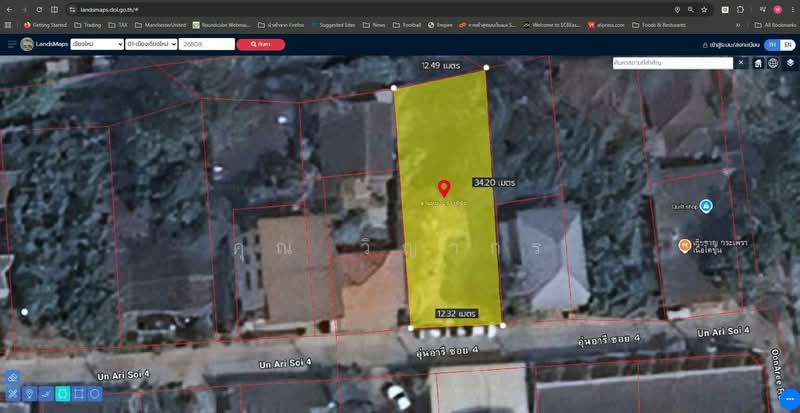The height and width of the screenshot is (413, 800).
Task: Click the top-left vertex of yellow parcel
Action: click(393, 88)
